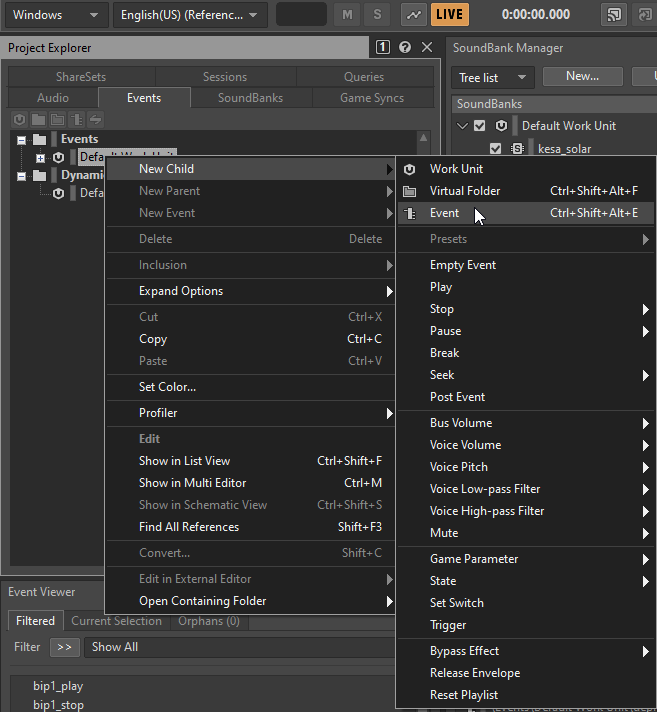Click the Event icon in New Child submenu
The image size is (657, 712).
[x=409, y=213]
